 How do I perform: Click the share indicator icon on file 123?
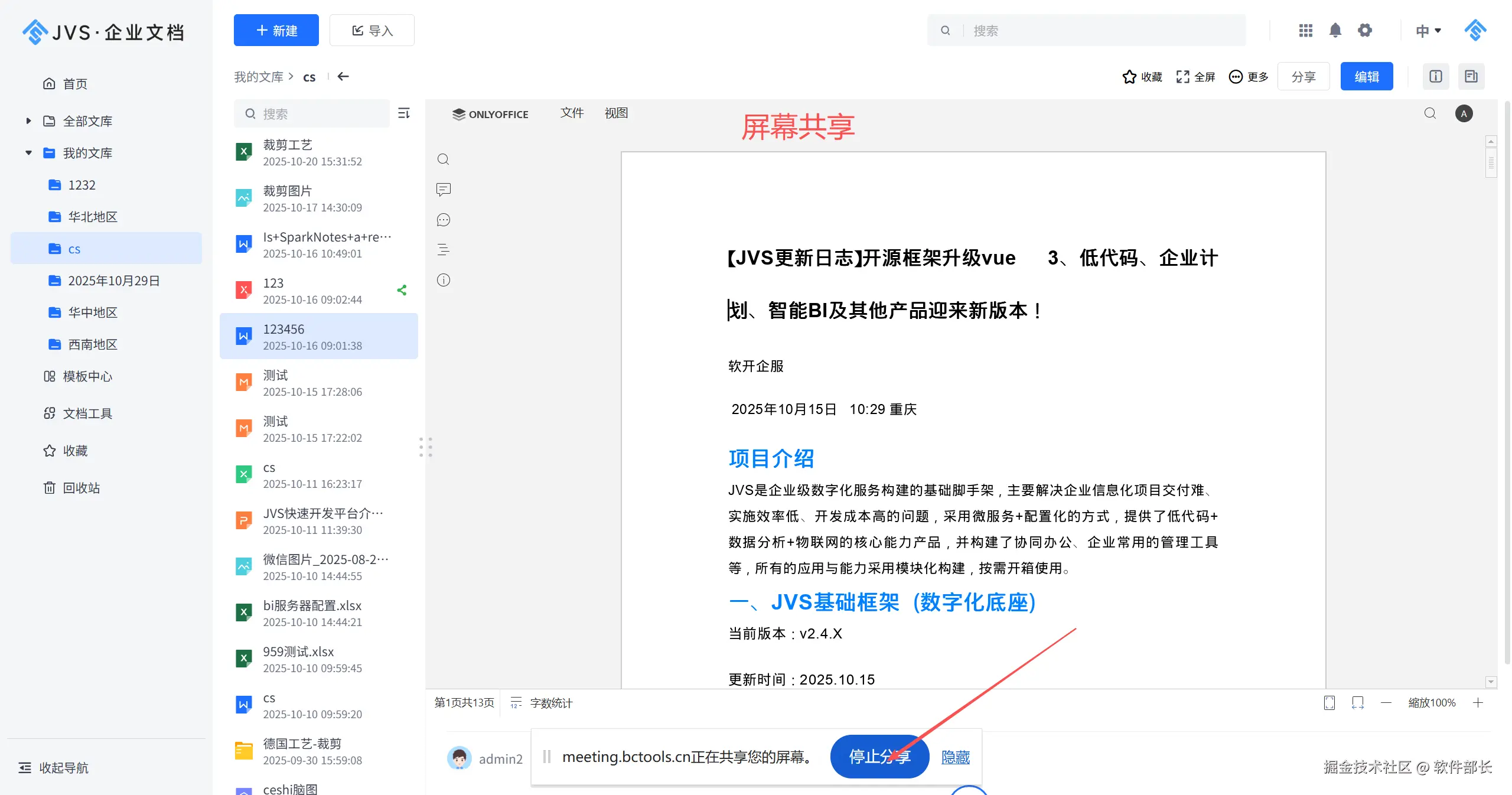402,290
